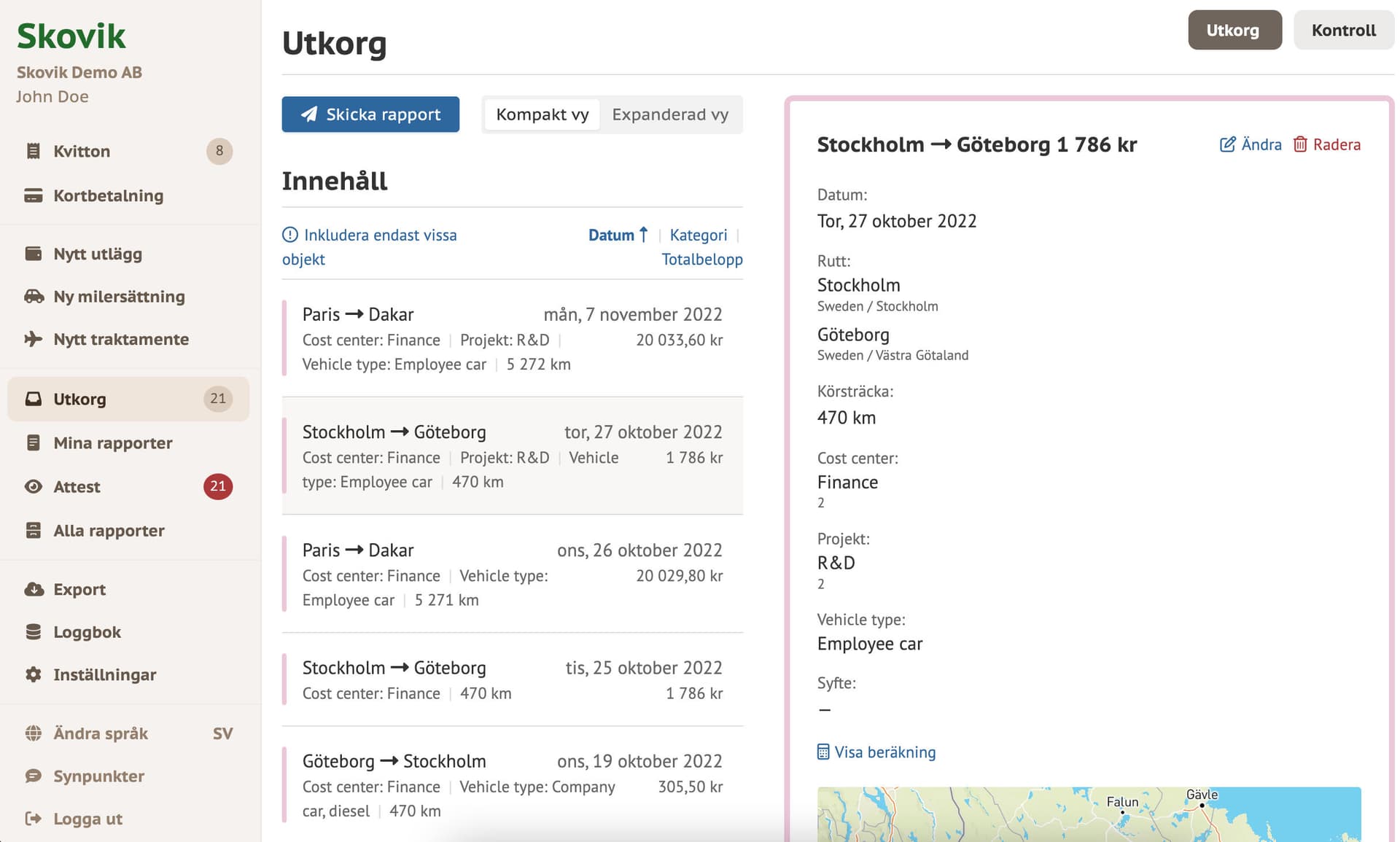The width and height of the screenshot is (1400, 842).
Task: Select the Paris → Dakar 26 oktober entry
Action: 512,574
